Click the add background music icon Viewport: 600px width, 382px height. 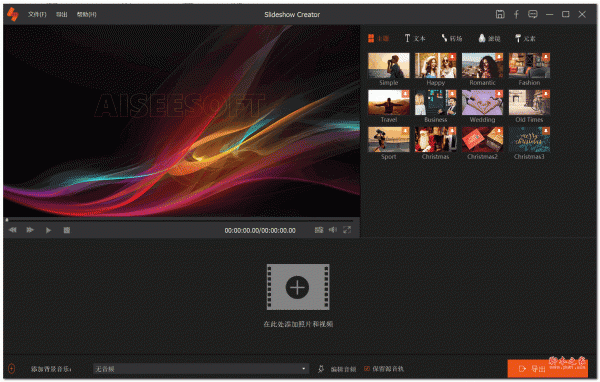(11, 369)
